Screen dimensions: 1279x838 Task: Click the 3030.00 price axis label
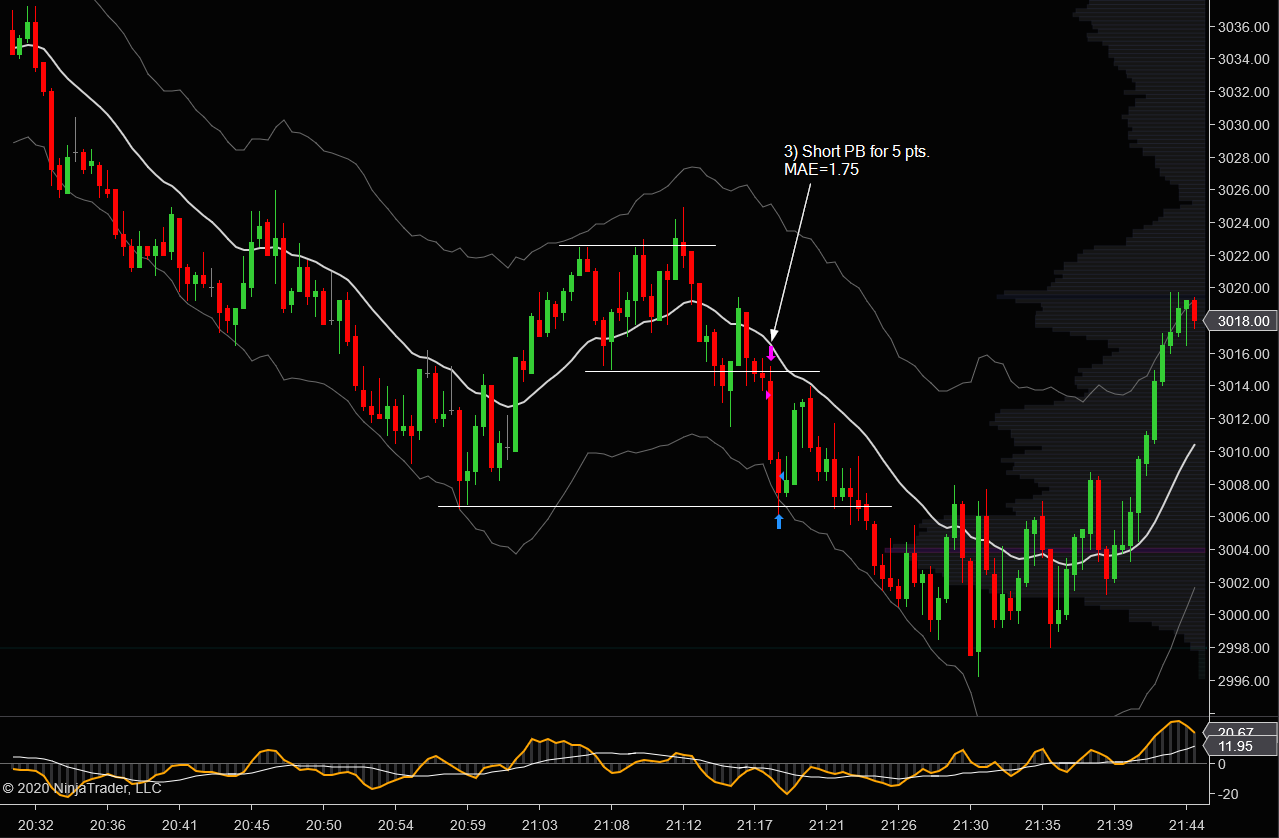pos(1244,125)
